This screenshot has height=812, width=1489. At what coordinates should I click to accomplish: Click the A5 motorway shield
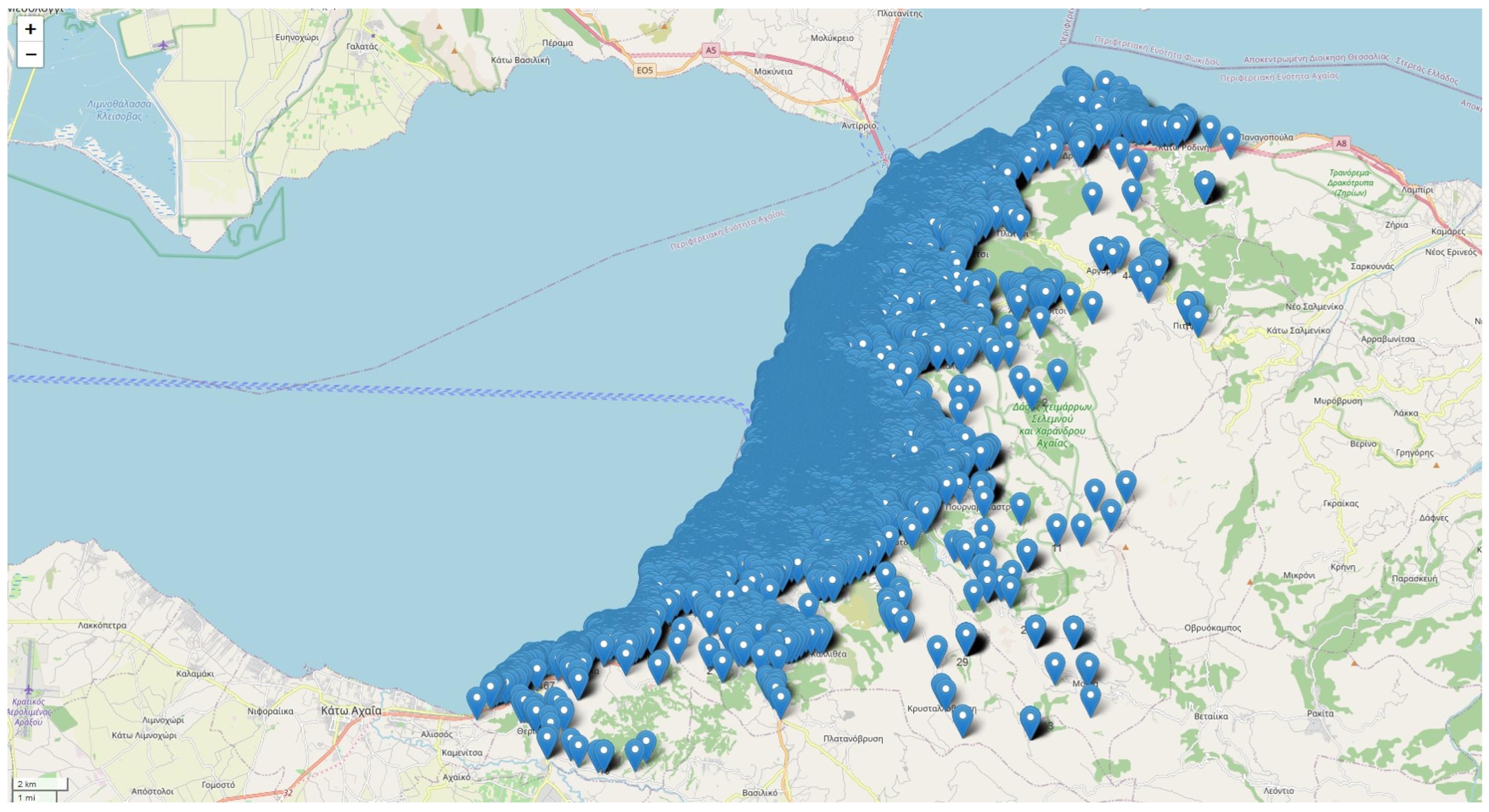tap(711, 50)
